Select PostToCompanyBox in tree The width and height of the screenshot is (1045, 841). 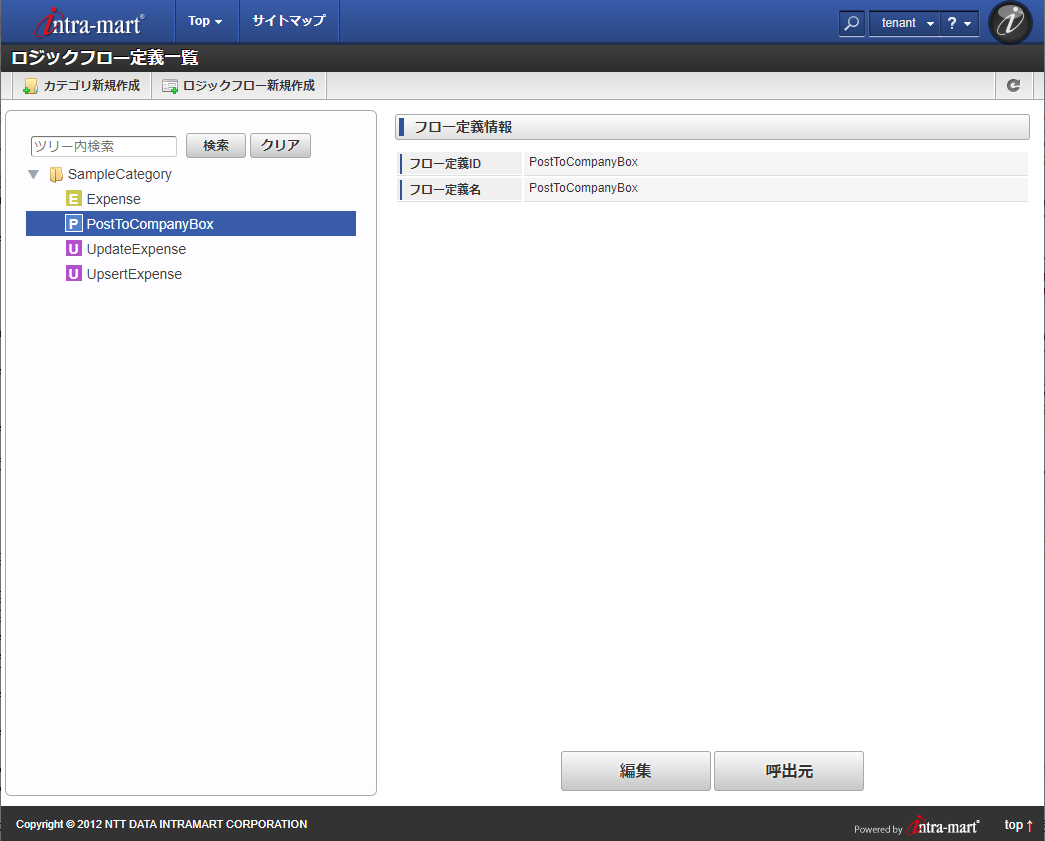(191, 224)
